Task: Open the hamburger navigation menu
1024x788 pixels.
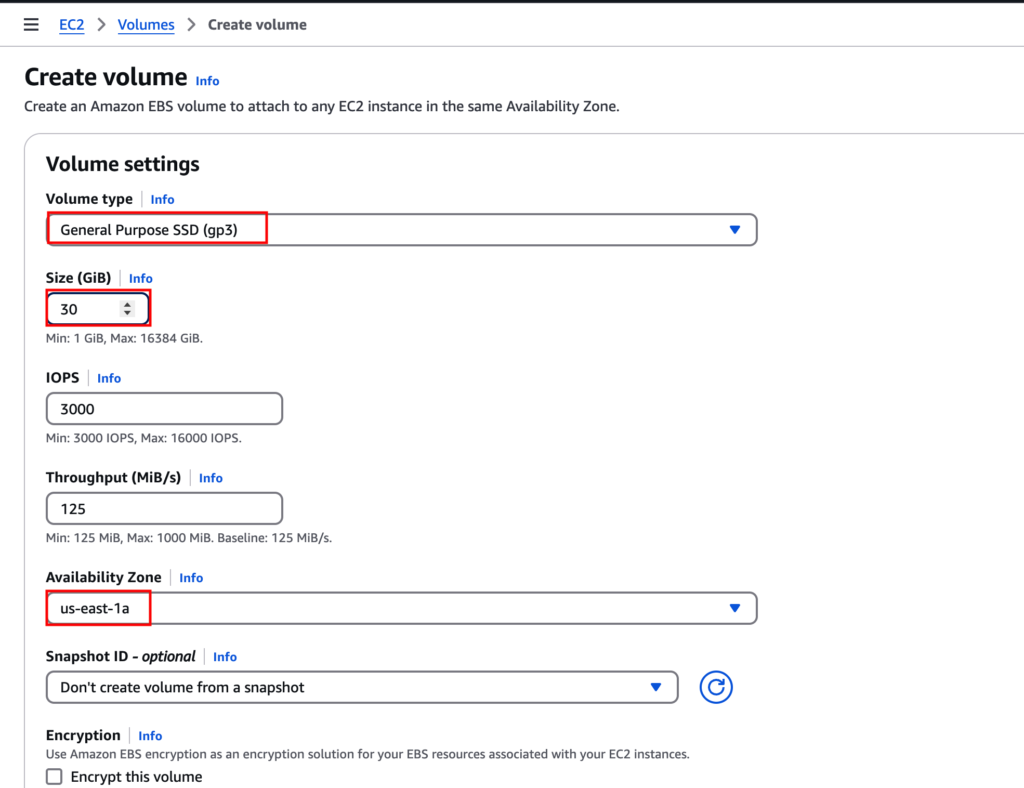Action: click(31, 25)
